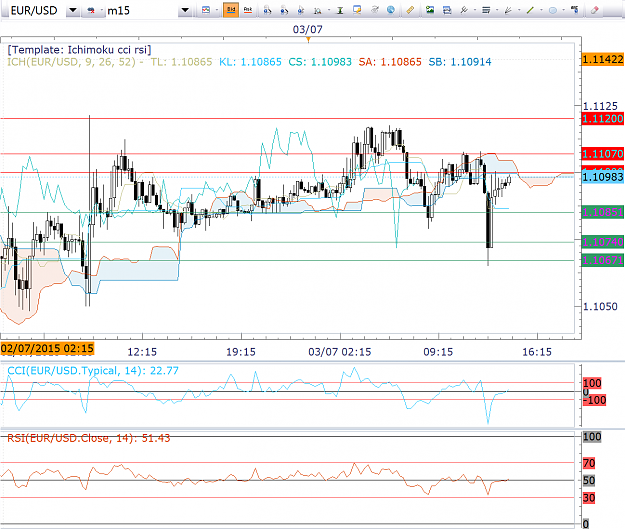Click the 19:15 time axis label
Image resolution: width=625 pixels, height=529 pixels.
[x=241, y=352]
